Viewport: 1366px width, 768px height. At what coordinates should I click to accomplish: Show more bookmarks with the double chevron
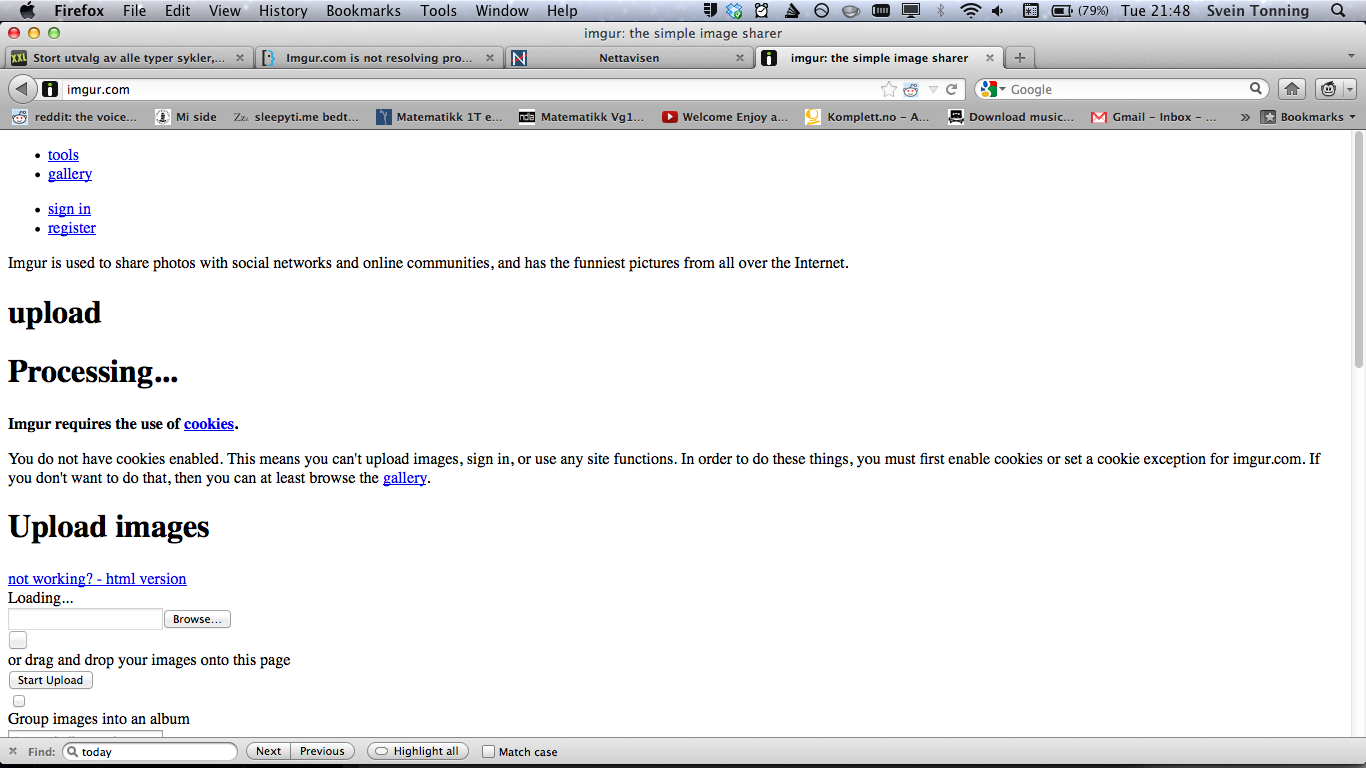tap(1245, 117)
